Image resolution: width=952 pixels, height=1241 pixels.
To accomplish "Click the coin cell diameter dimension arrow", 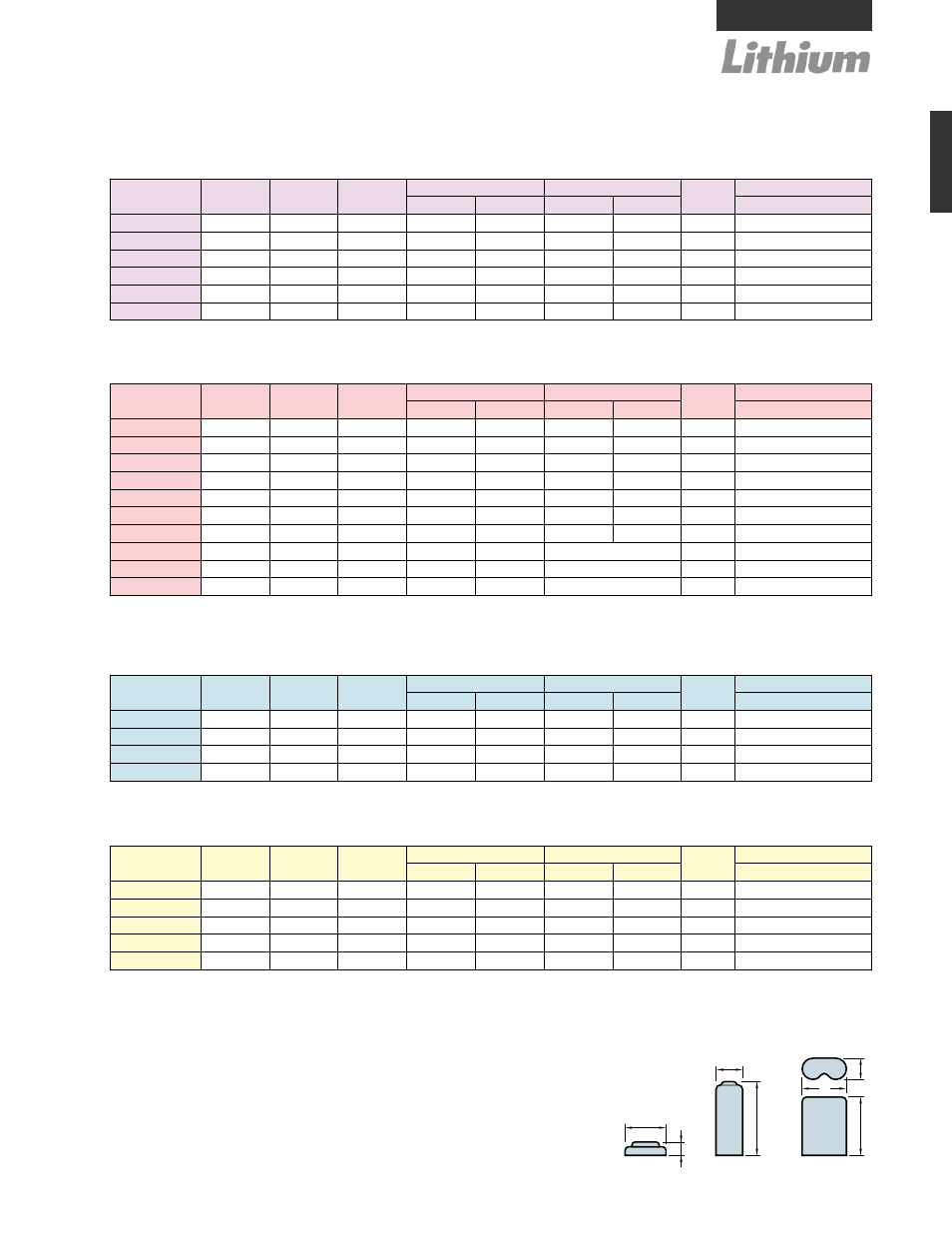I will click(645, 1127).
